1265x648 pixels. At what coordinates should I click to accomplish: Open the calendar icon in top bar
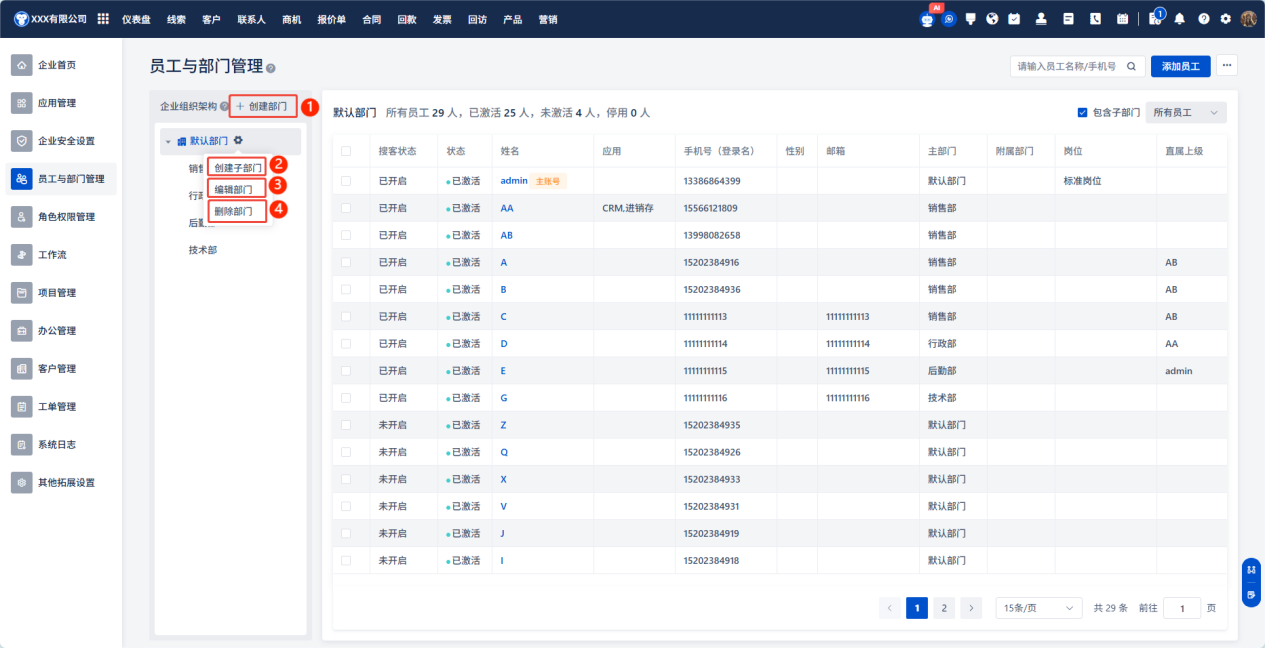point(1122,19)
